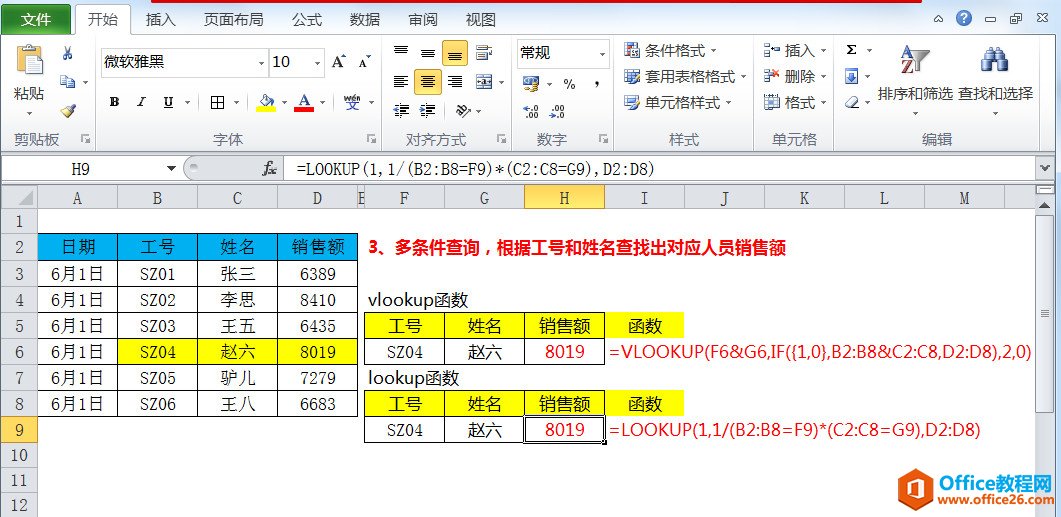Open 插入 cells dropdown
This screenshot has height=517, width=1061.
tap(795, 51)
